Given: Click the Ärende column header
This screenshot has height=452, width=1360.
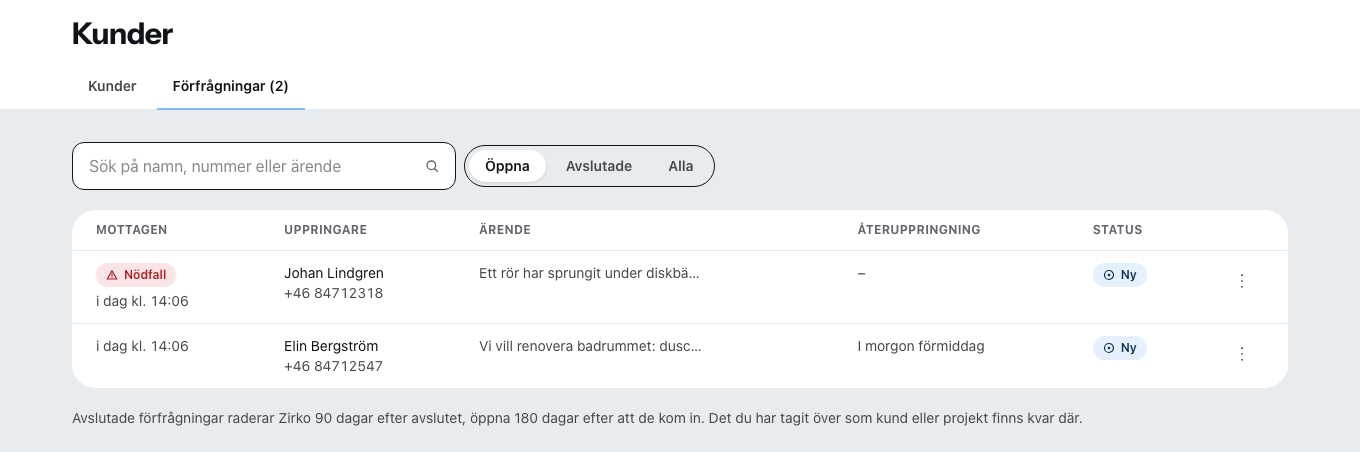Looking at the screenshot, I should (505, 230).
